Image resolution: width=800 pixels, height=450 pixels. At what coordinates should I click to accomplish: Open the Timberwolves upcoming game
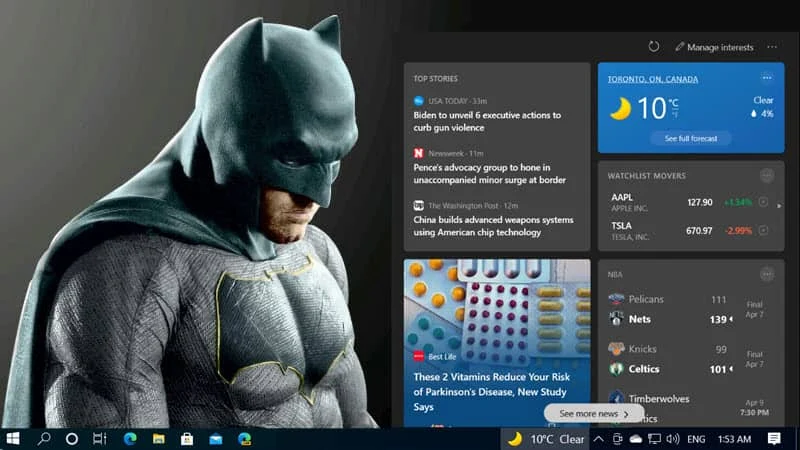689,407
